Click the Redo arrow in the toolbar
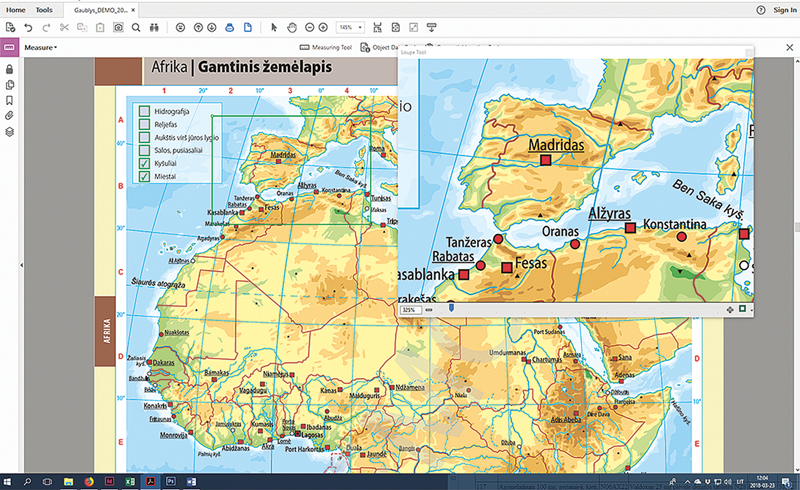The image size is (800, 490). [x=46, y=28]
